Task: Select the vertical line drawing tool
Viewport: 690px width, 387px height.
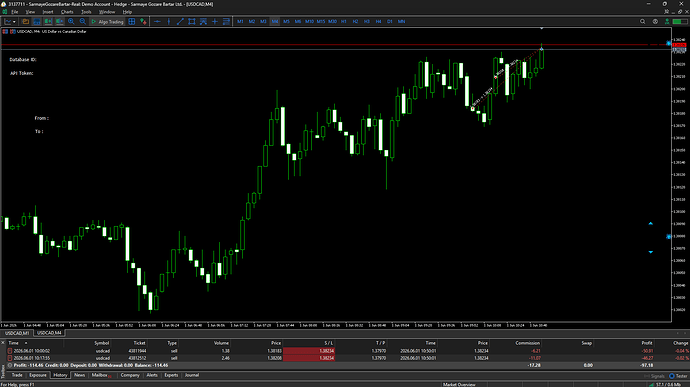Action: 169,21
